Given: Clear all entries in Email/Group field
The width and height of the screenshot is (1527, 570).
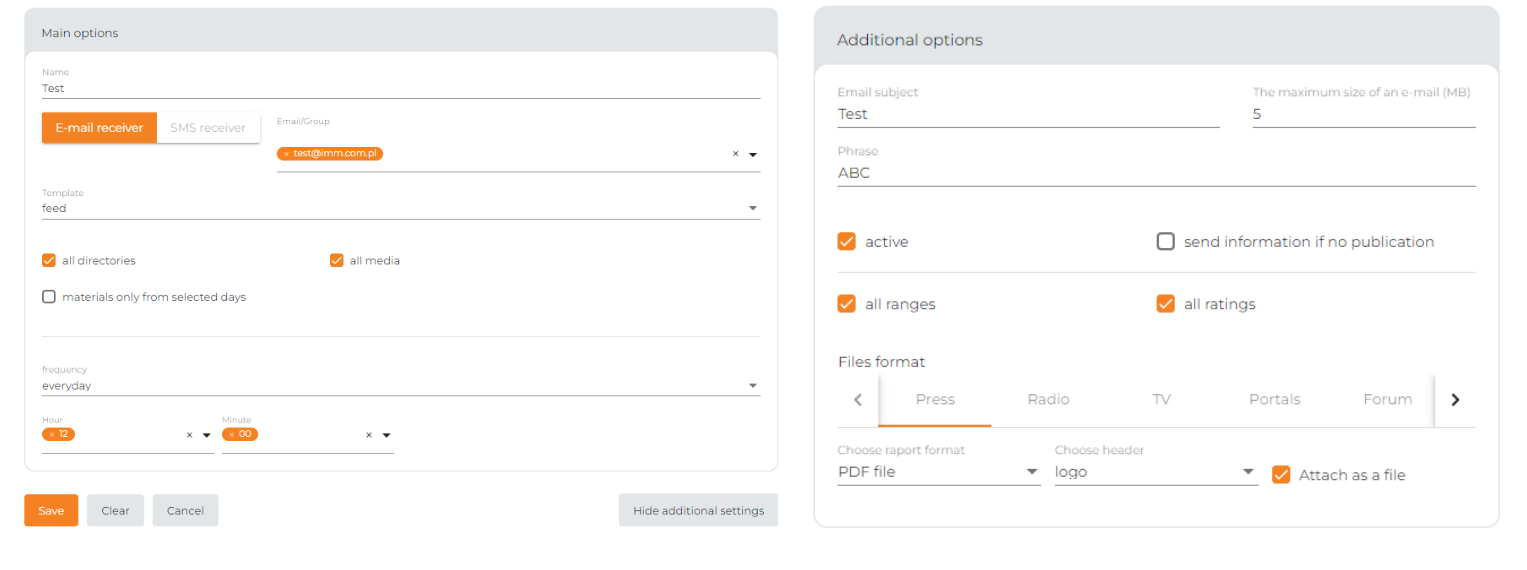Looking at the screenshot, I should pyautogui.click(x=735, y=154).
